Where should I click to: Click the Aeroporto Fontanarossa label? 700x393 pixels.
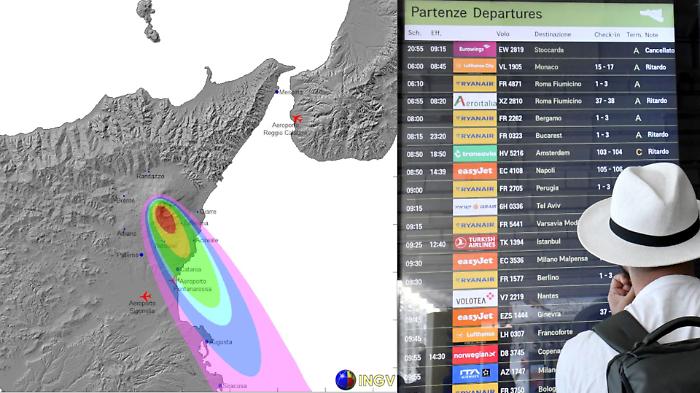coord(193,285)
